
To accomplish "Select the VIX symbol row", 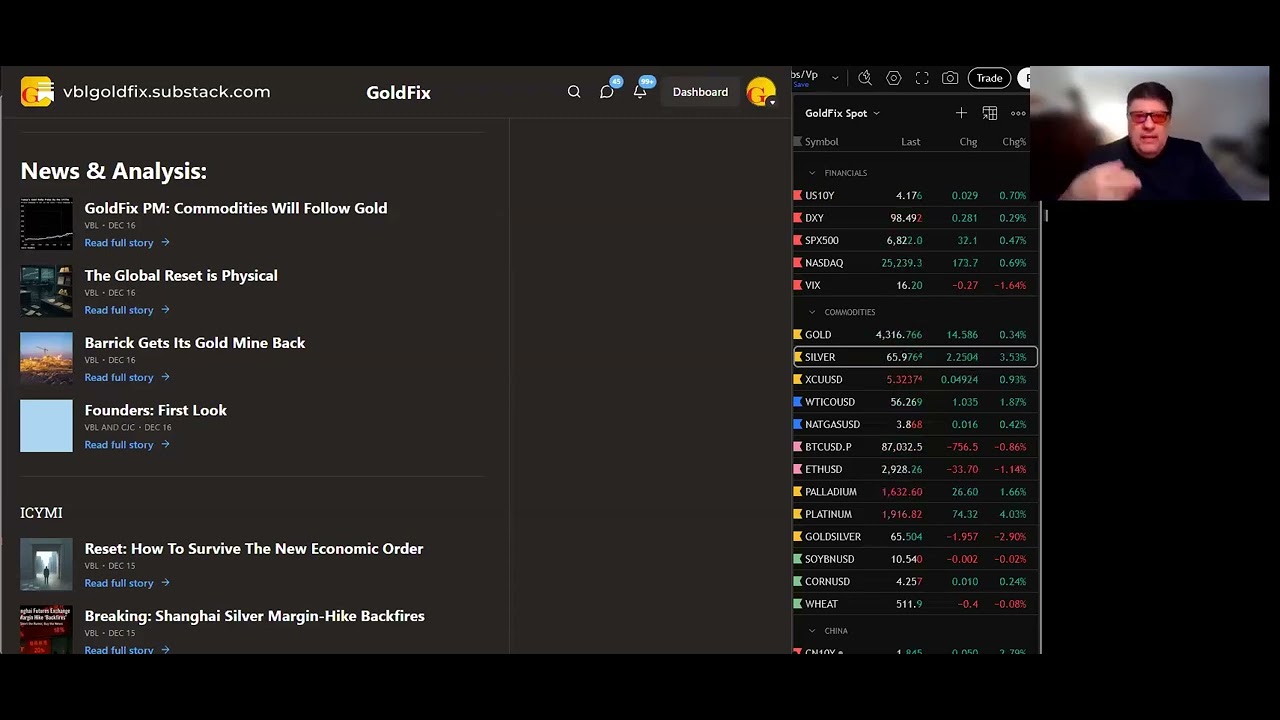I will click(915, 285).
